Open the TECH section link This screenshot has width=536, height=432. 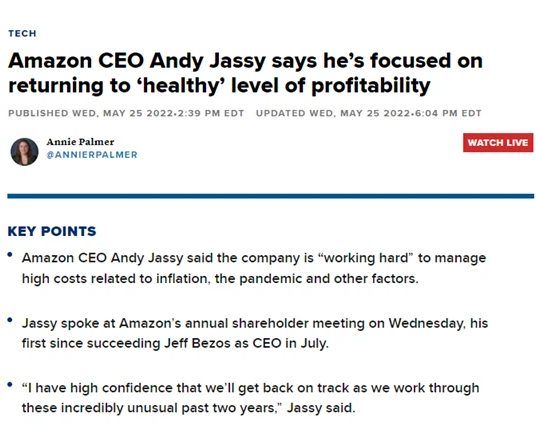[22, 33]
